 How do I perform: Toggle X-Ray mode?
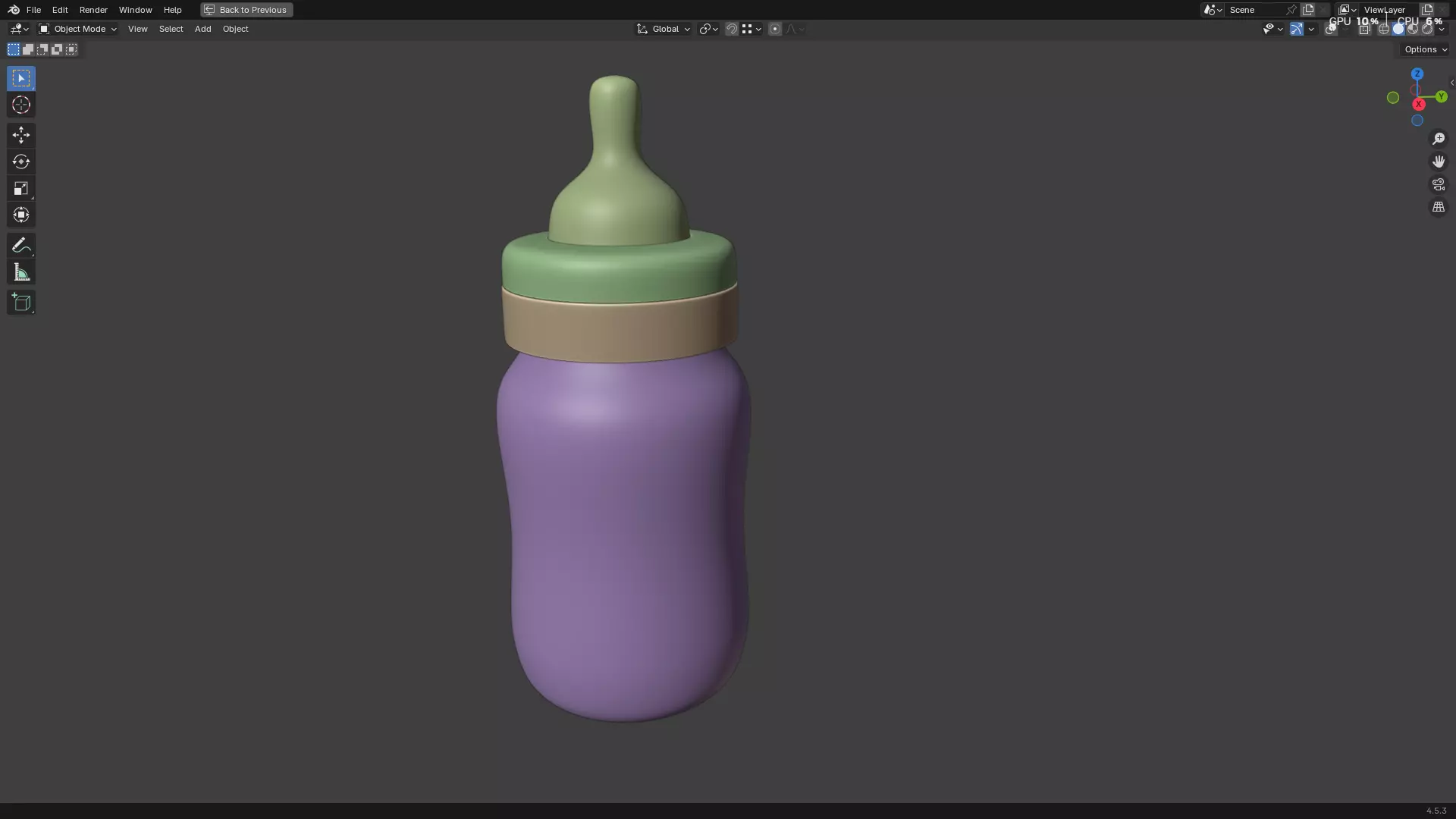[1364, 29]
